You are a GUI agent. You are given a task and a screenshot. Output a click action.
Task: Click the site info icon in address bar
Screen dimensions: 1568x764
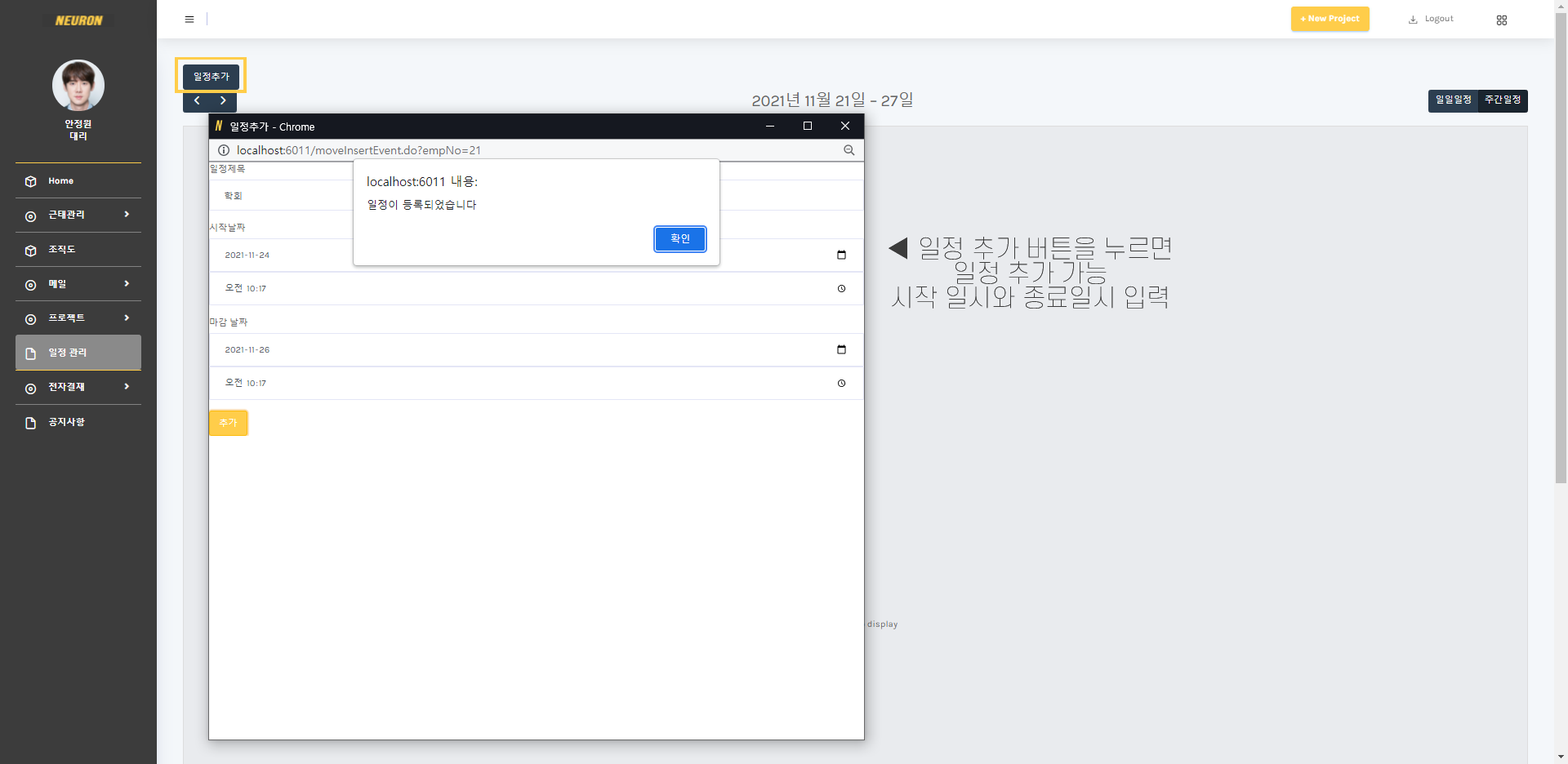[224, 150]
